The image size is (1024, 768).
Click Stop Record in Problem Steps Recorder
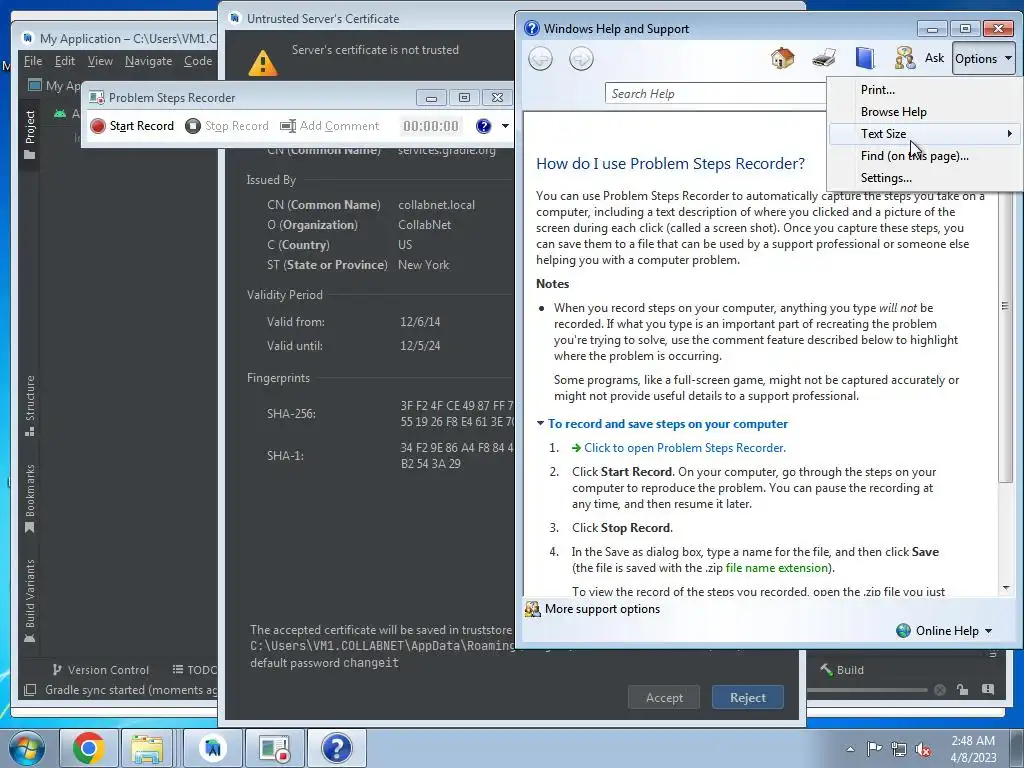pyautogui.click(x=227, y=126)
